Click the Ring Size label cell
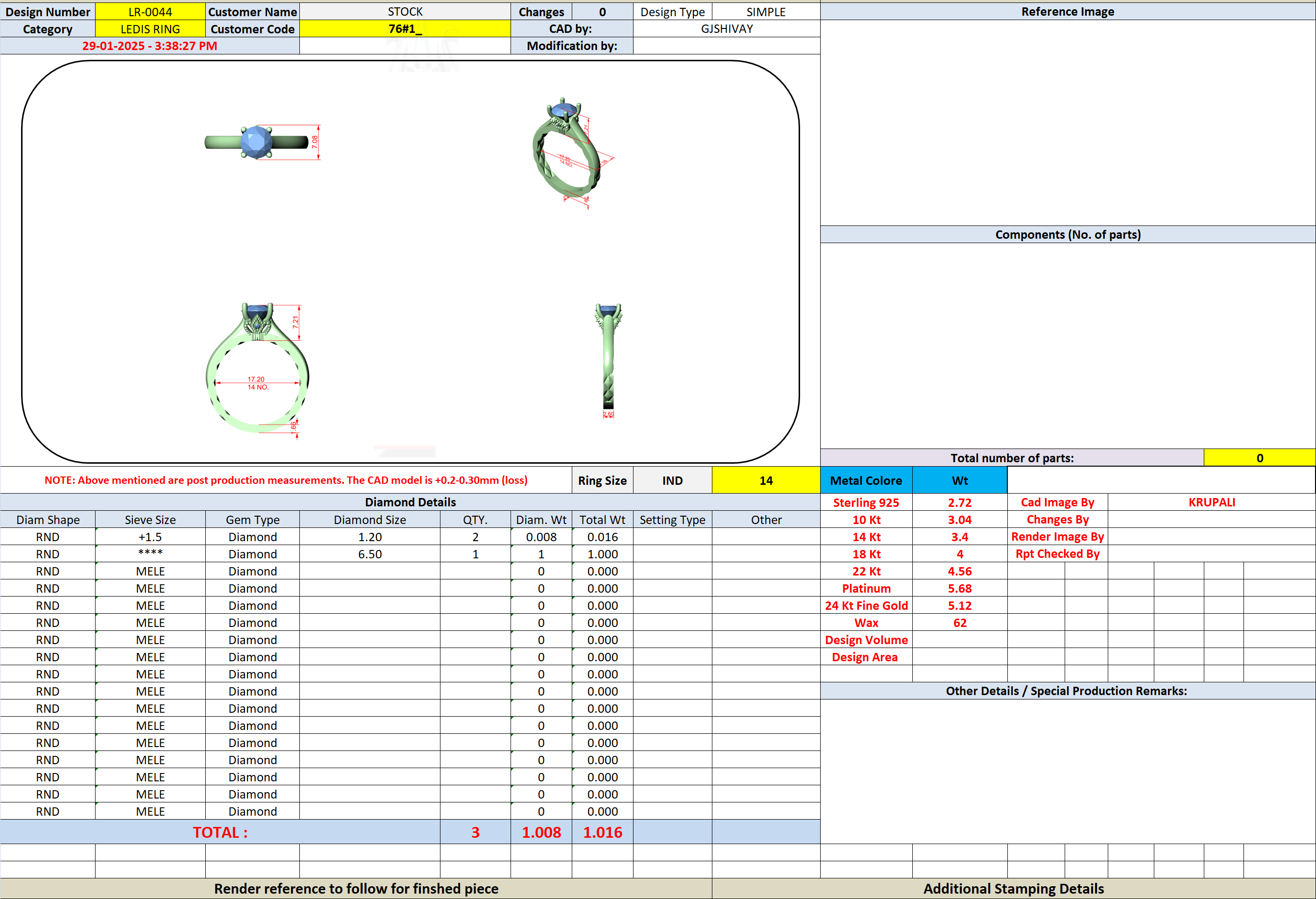Viewport: 1316px width, 899px height. point(602,480)
